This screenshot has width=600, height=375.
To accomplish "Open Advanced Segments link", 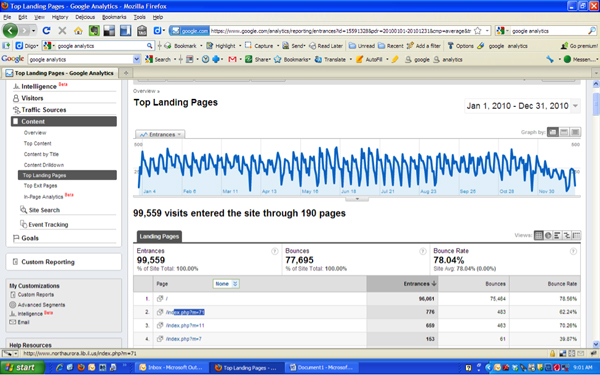I will (x=41, y=305).
